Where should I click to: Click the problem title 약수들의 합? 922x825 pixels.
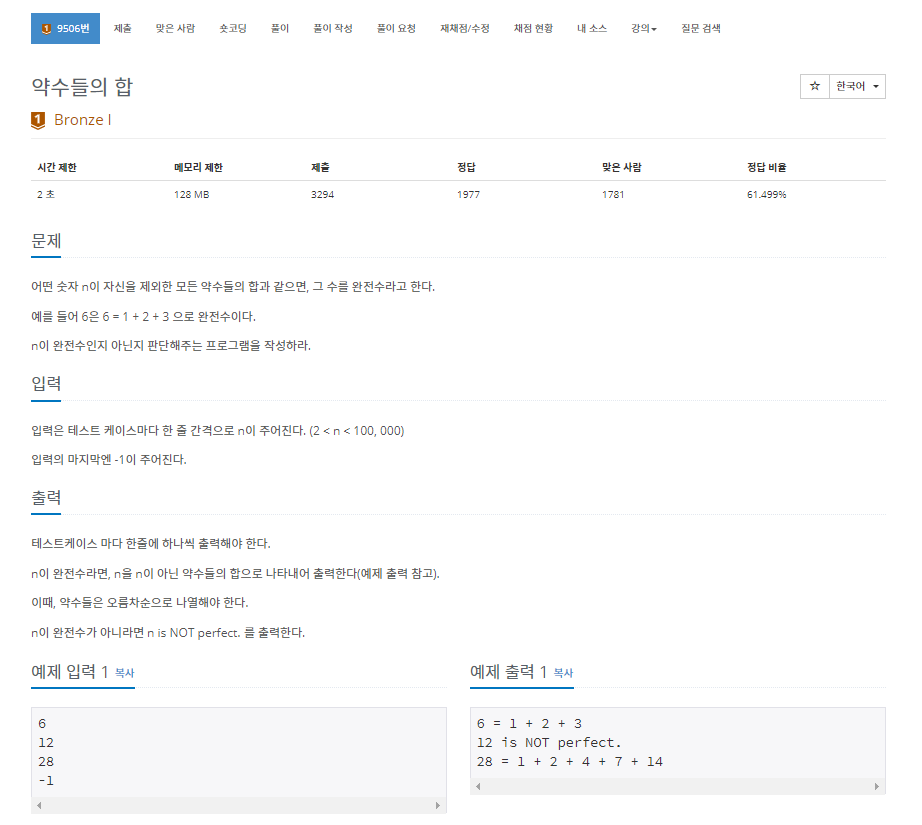click(x=82, y=87)
